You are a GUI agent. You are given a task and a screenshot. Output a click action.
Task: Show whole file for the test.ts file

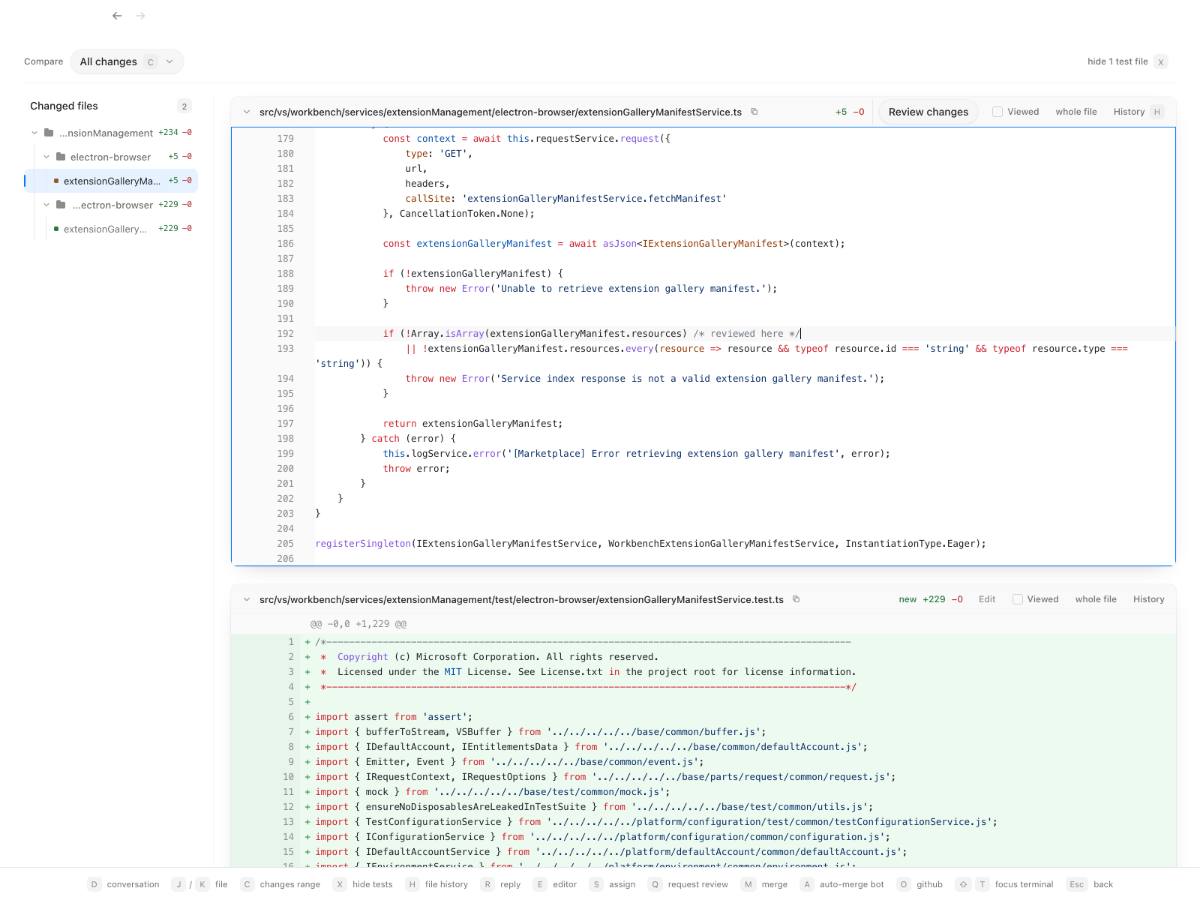coord(1096,599)
